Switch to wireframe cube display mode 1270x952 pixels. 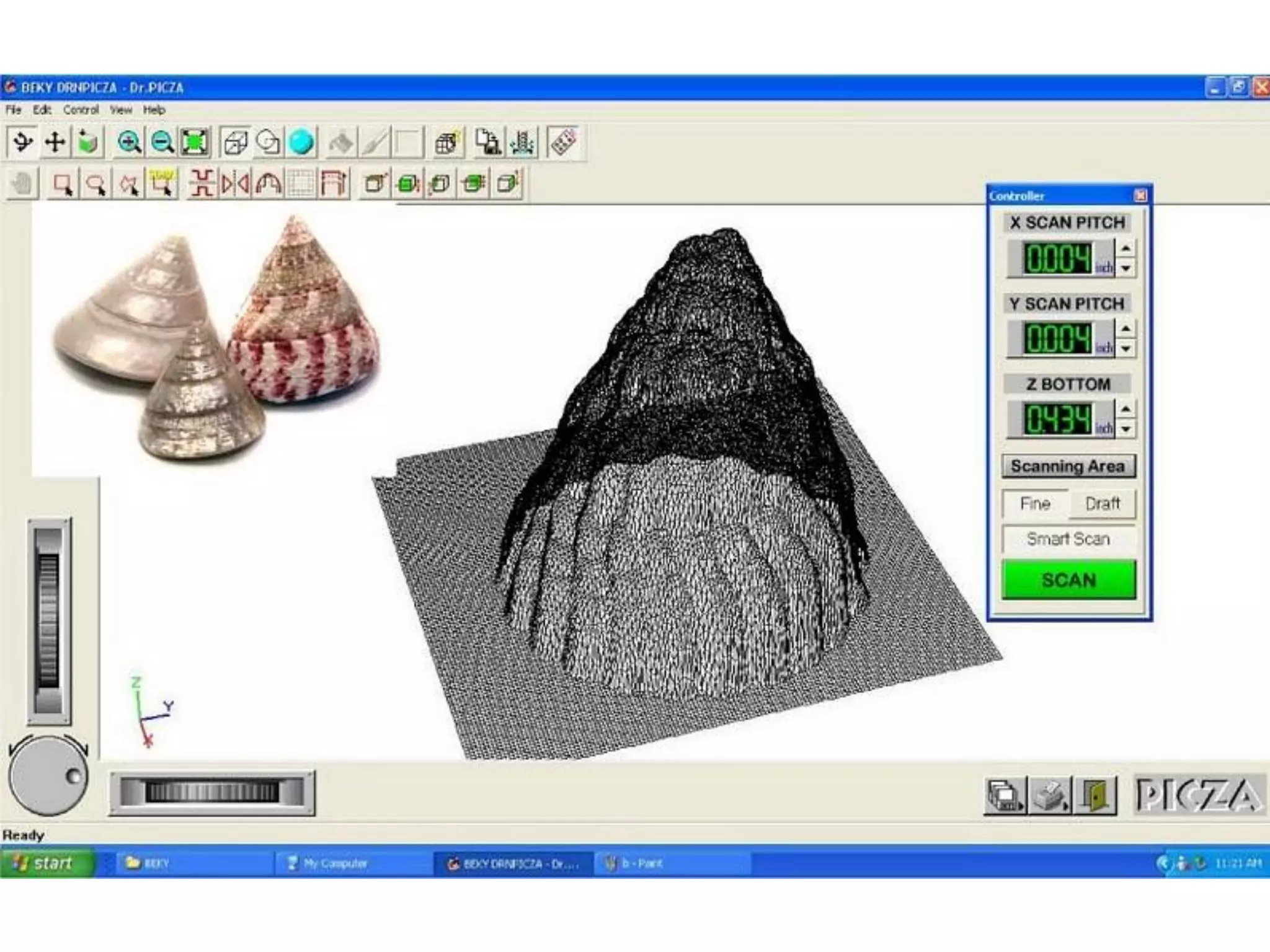pyautogui.click(x=236, y=143)
